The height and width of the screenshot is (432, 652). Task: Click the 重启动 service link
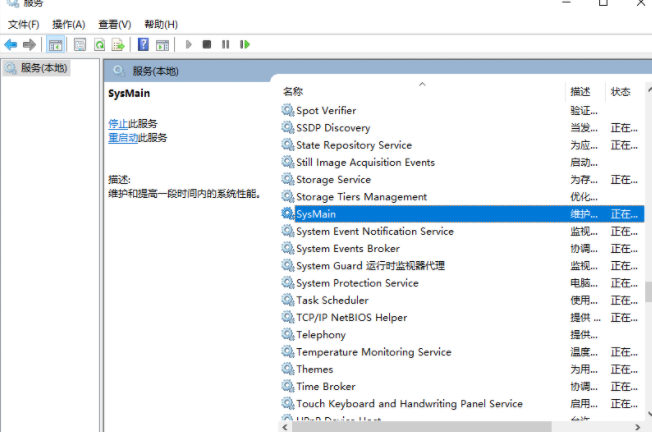(x=123, y=137)
